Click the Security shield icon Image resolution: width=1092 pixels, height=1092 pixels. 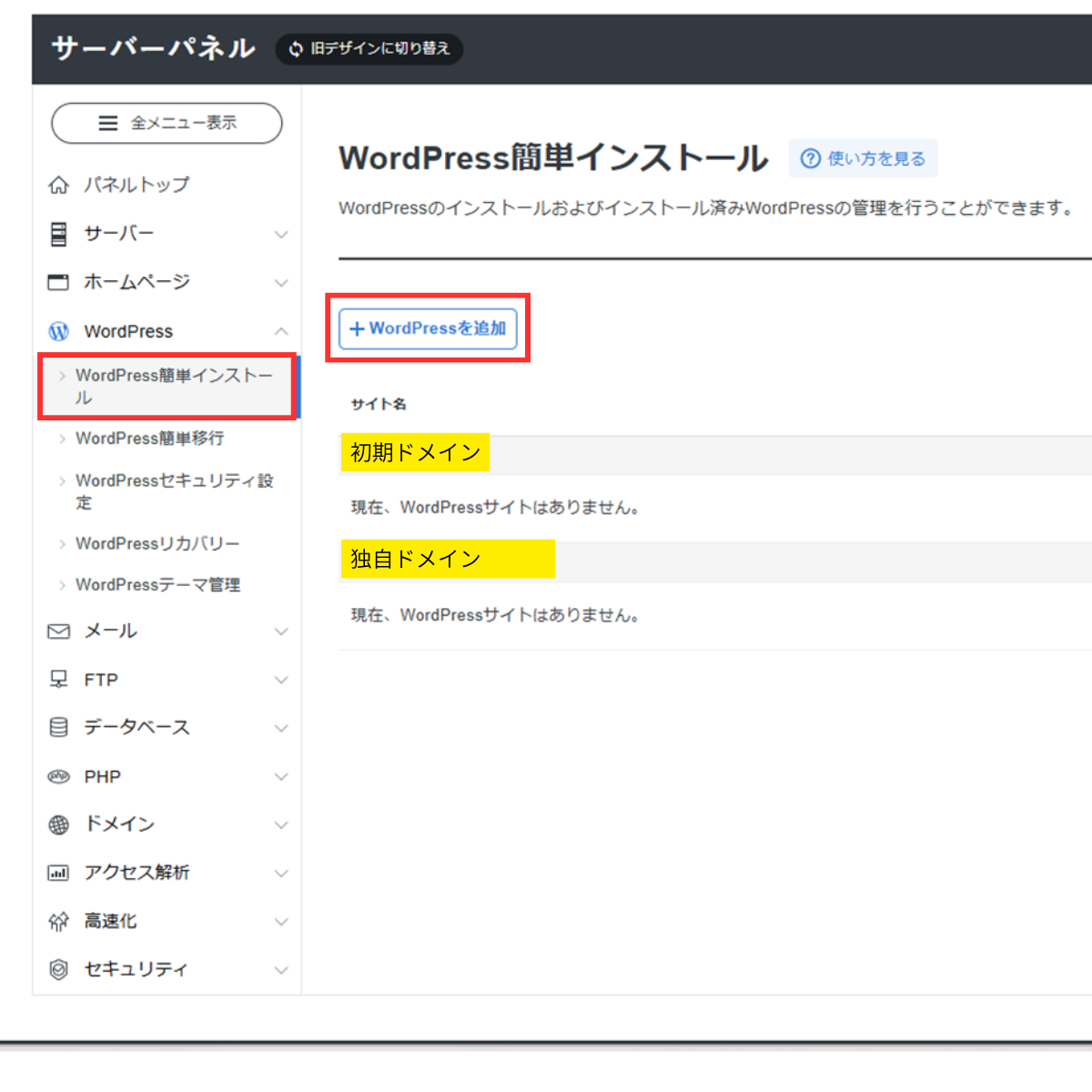click(x=58, y=969)
